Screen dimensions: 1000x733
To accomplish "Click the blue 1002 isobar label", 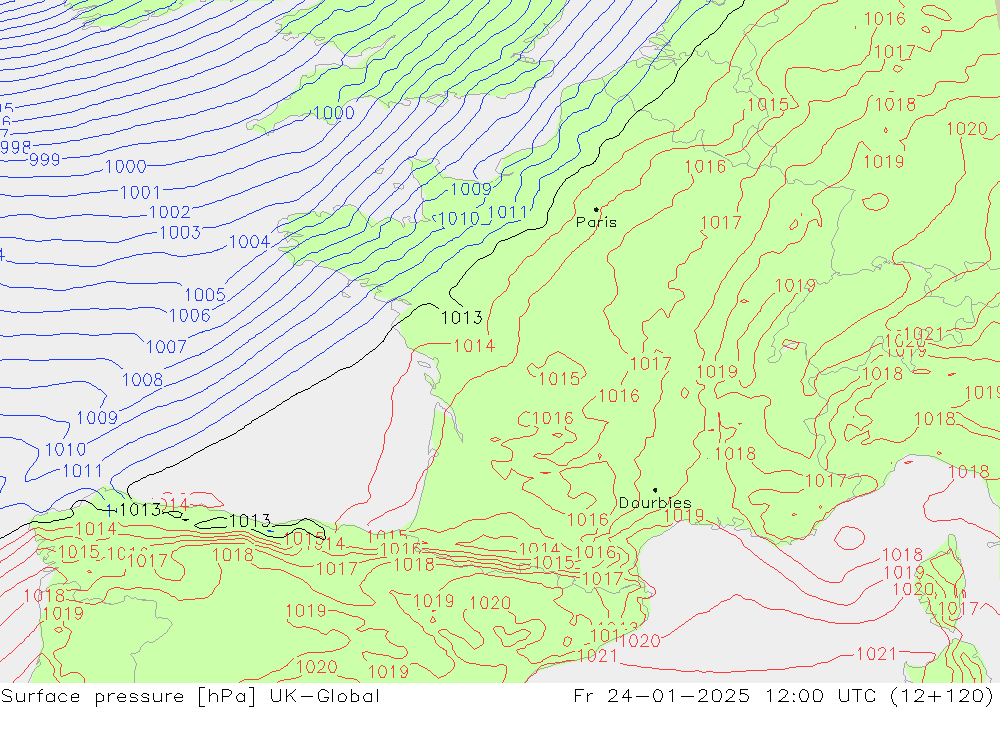I will click(x=170, y=212).
